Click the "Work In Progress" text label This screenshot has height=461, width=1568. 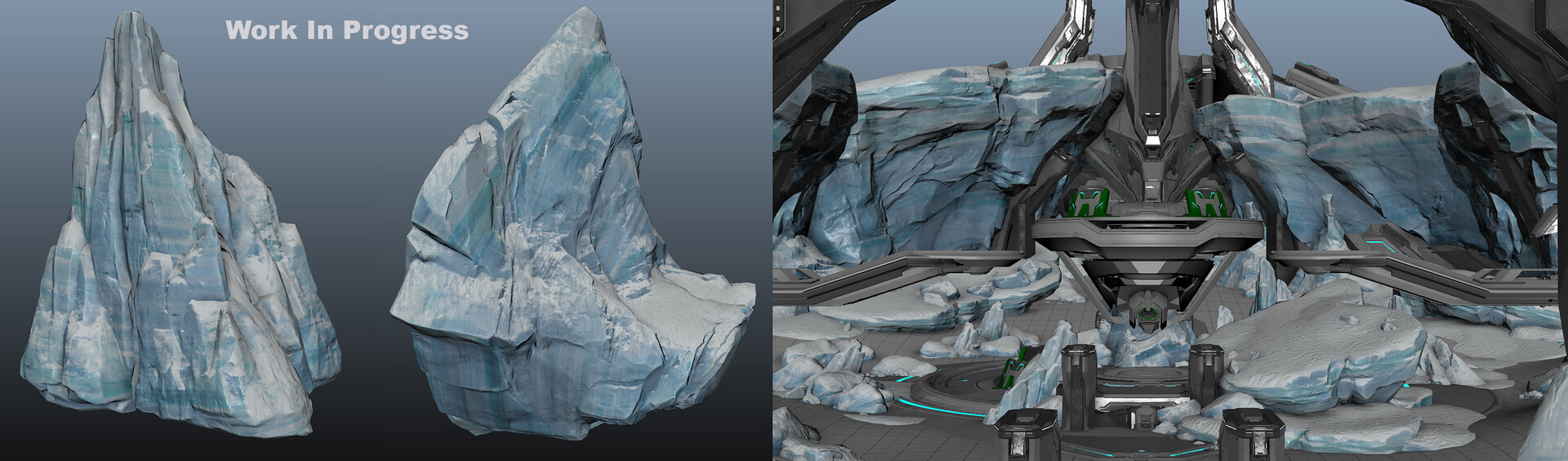click(x=346, y=30)
